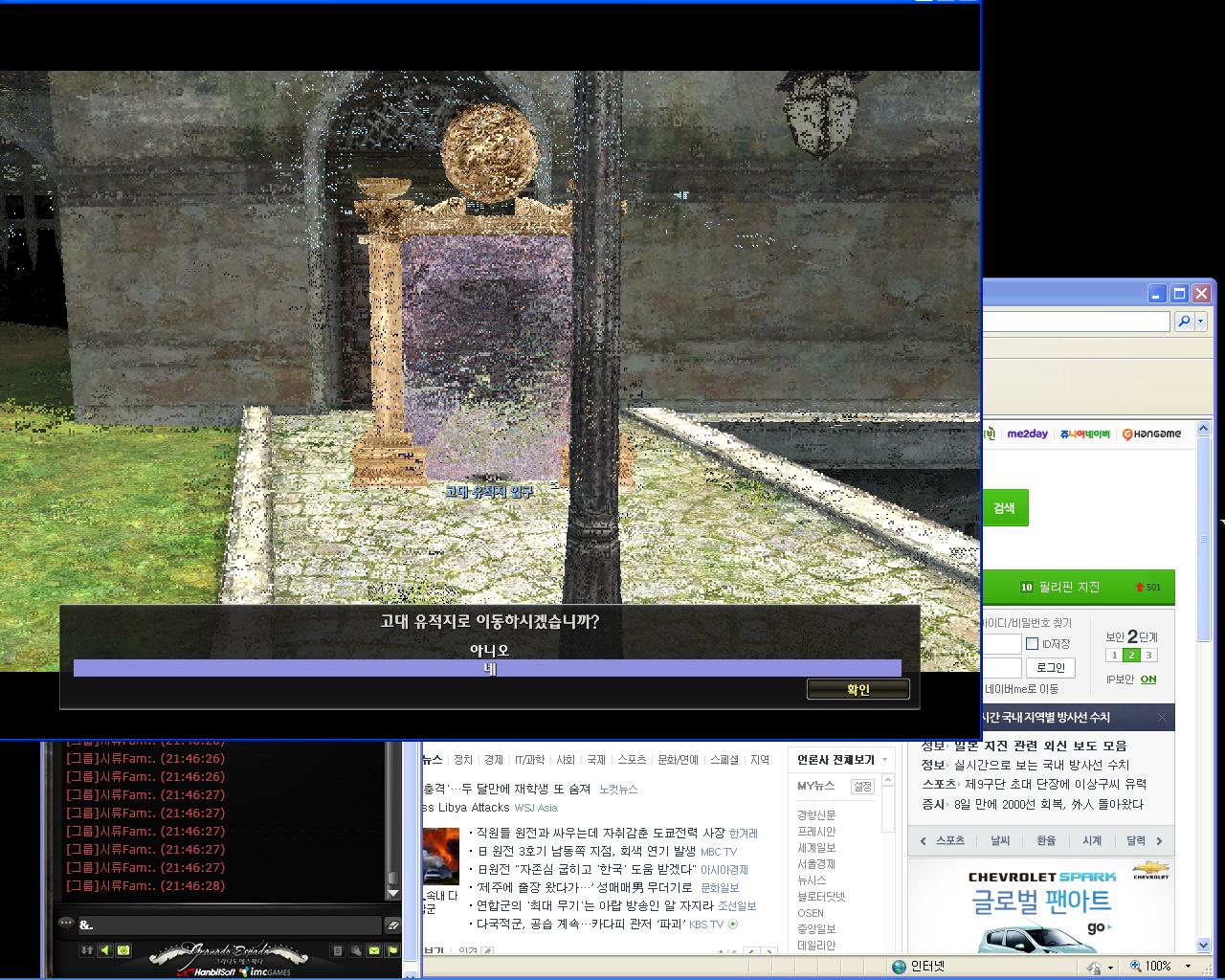Image resolution: width=1225 pixels, height=980 pixels.
Task: Open the 사회 news tab
Action: (x=566, y=760)
